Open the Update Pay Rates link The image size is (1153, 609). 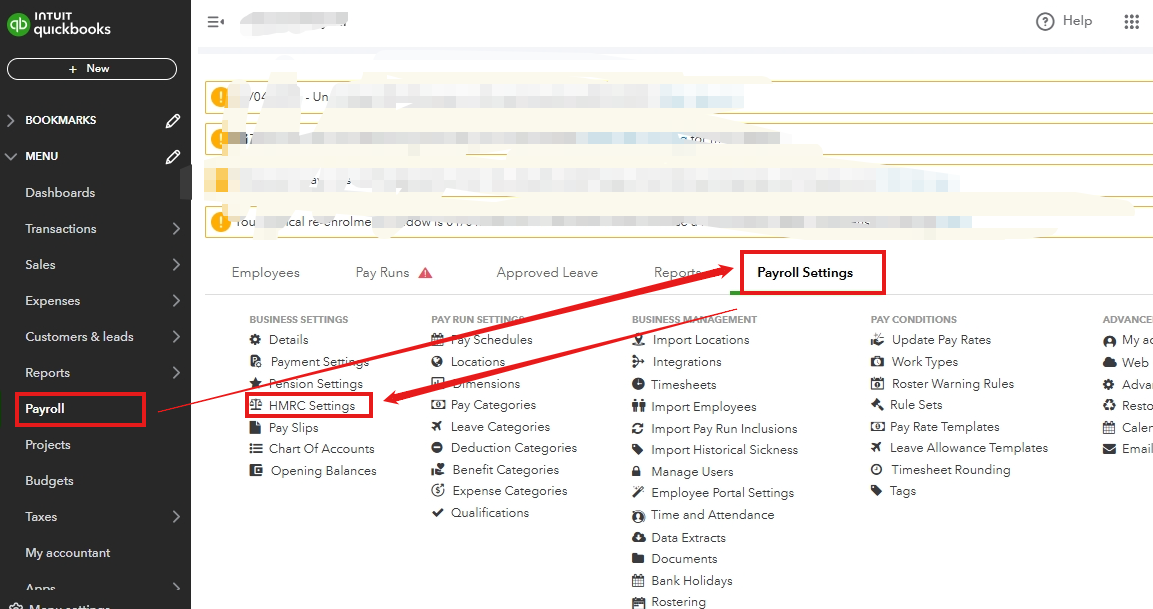(x=941, y=340)
